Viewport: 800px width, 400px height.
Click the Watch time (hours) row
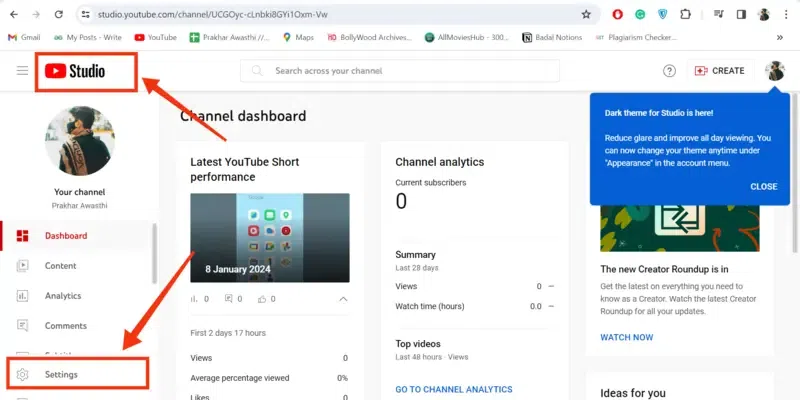pos(474,306)
